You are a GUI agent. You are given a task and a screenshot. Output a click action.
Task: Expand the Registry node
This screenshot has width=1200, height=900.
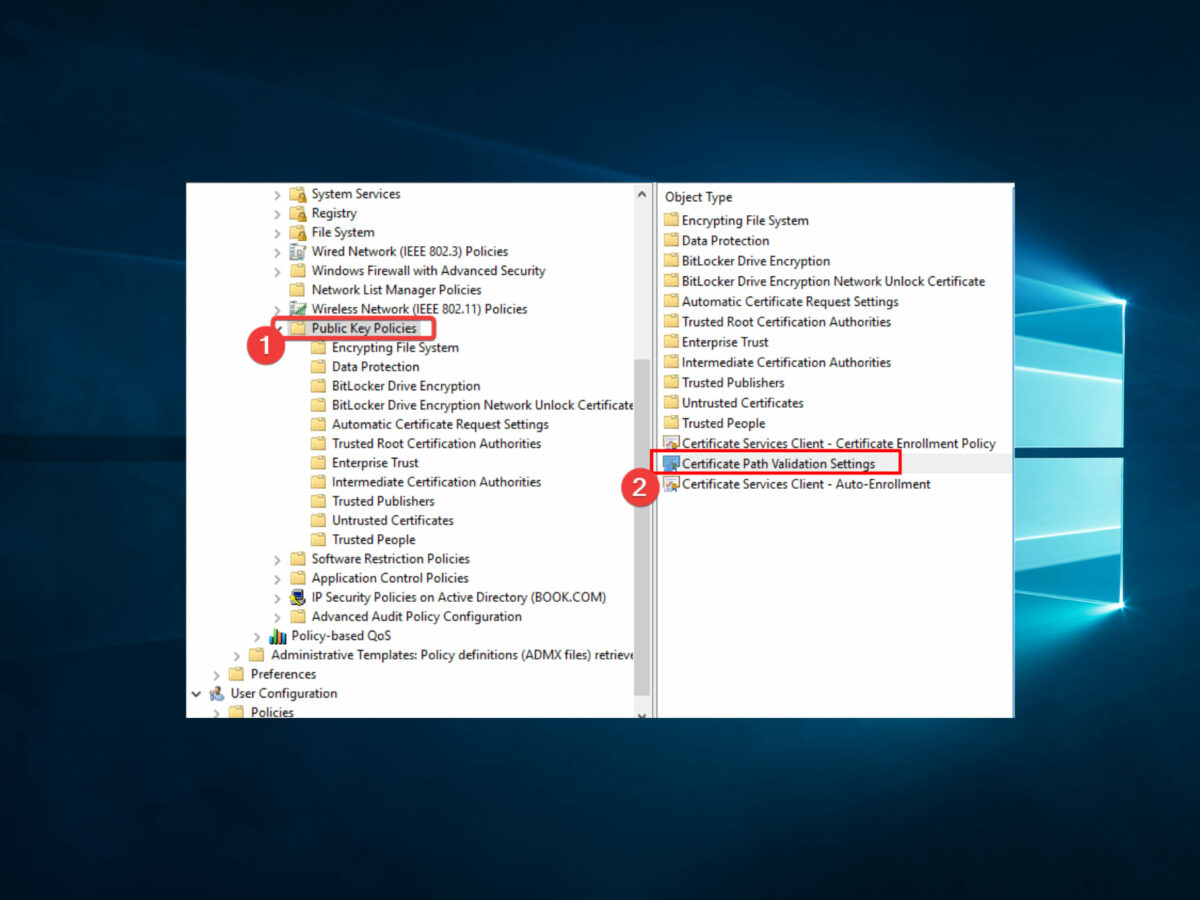tap(277, 213)
